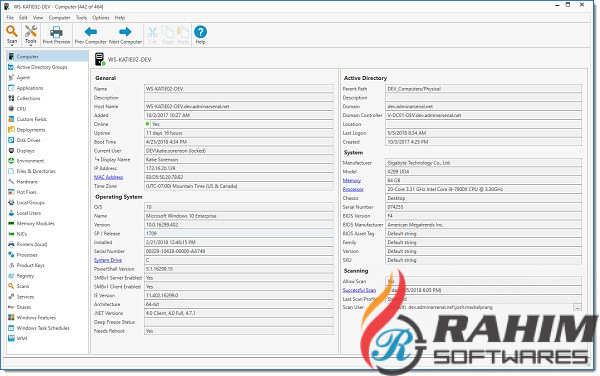Click the Host Name value field

(x=239, y=106)
